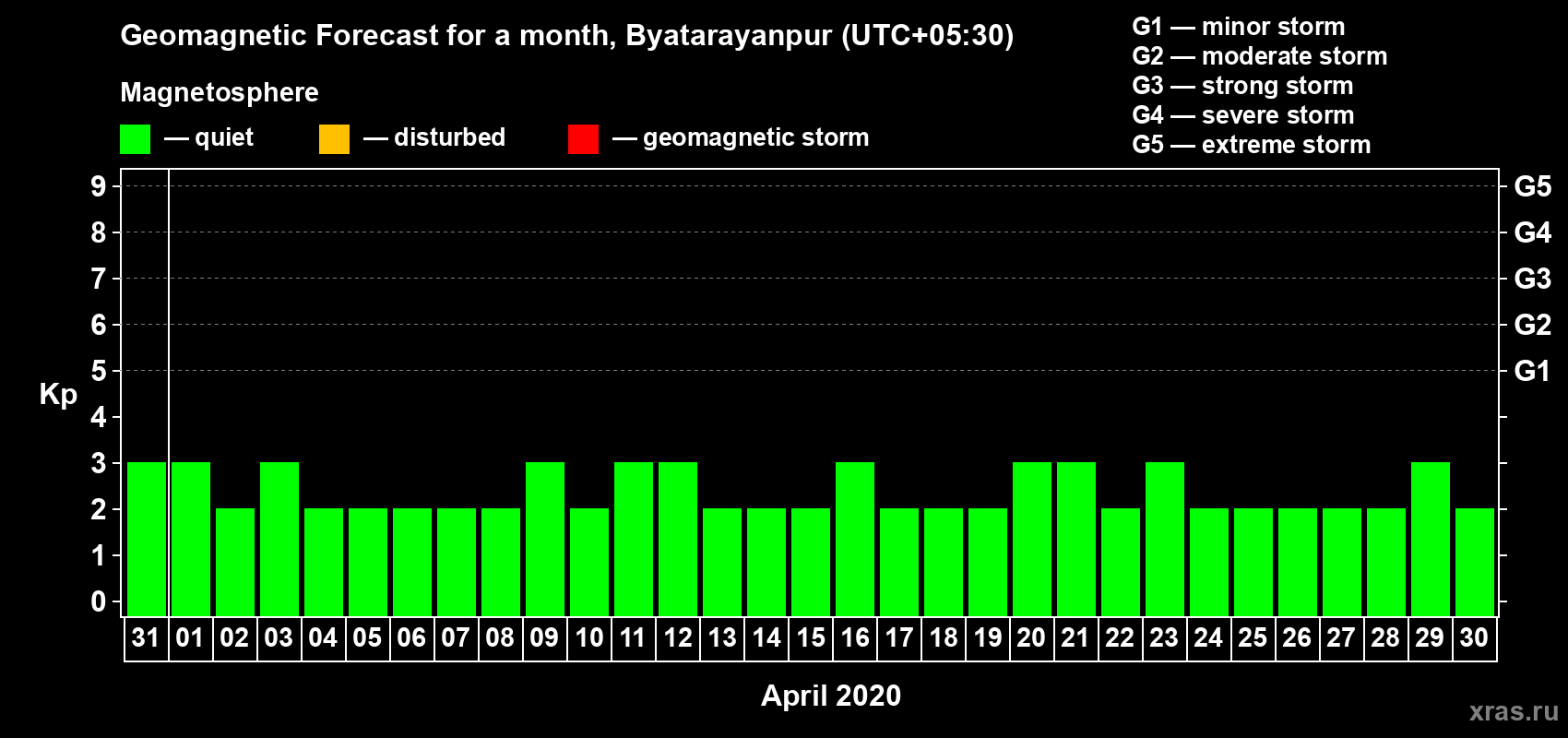The height and width of the screenshot is (738, 1568).
Task: Click the green quiet legend swatch
Action: pos(135,139)
